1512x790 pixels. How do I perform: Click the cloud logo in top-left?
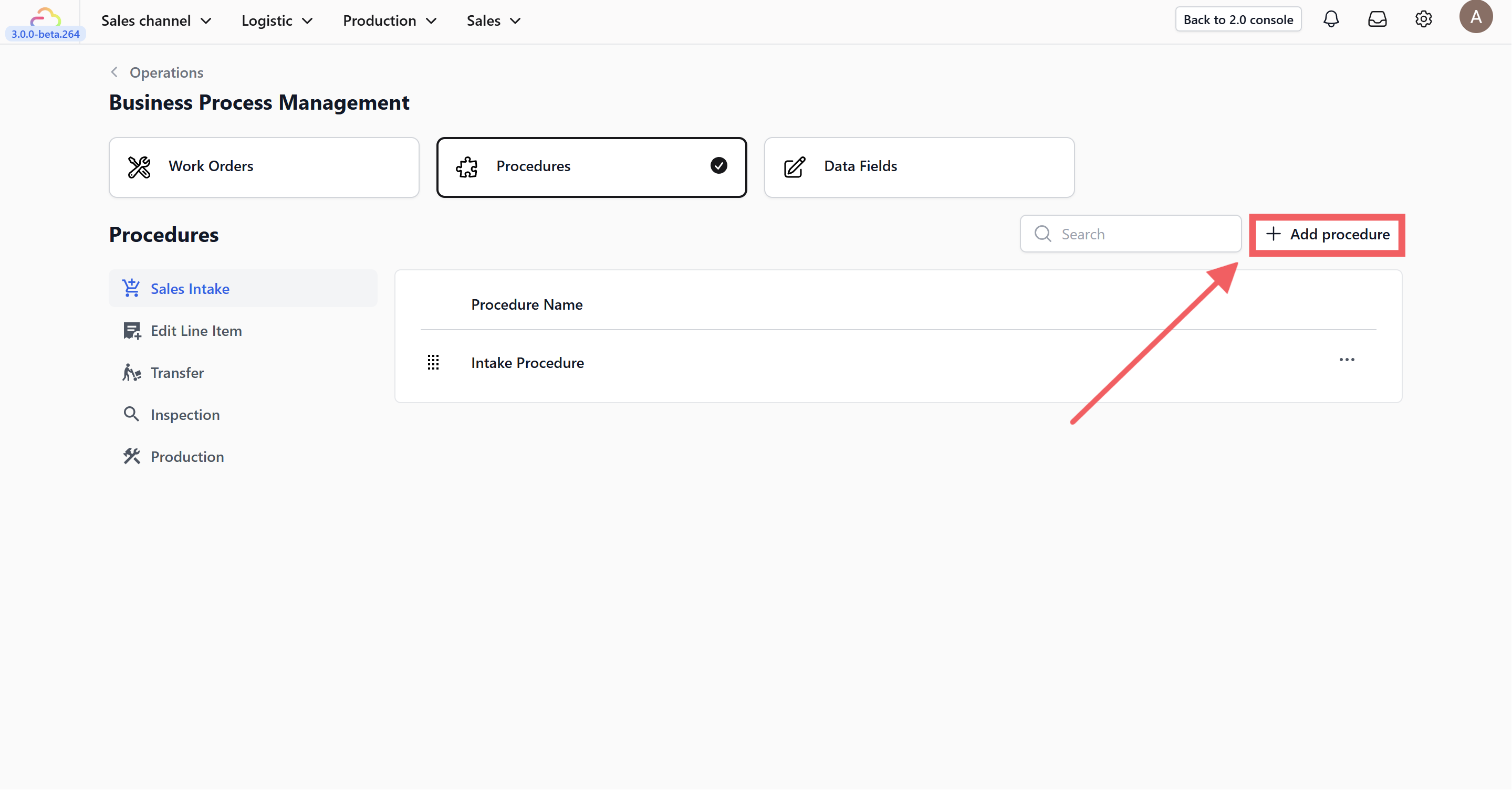pos(45,16)
